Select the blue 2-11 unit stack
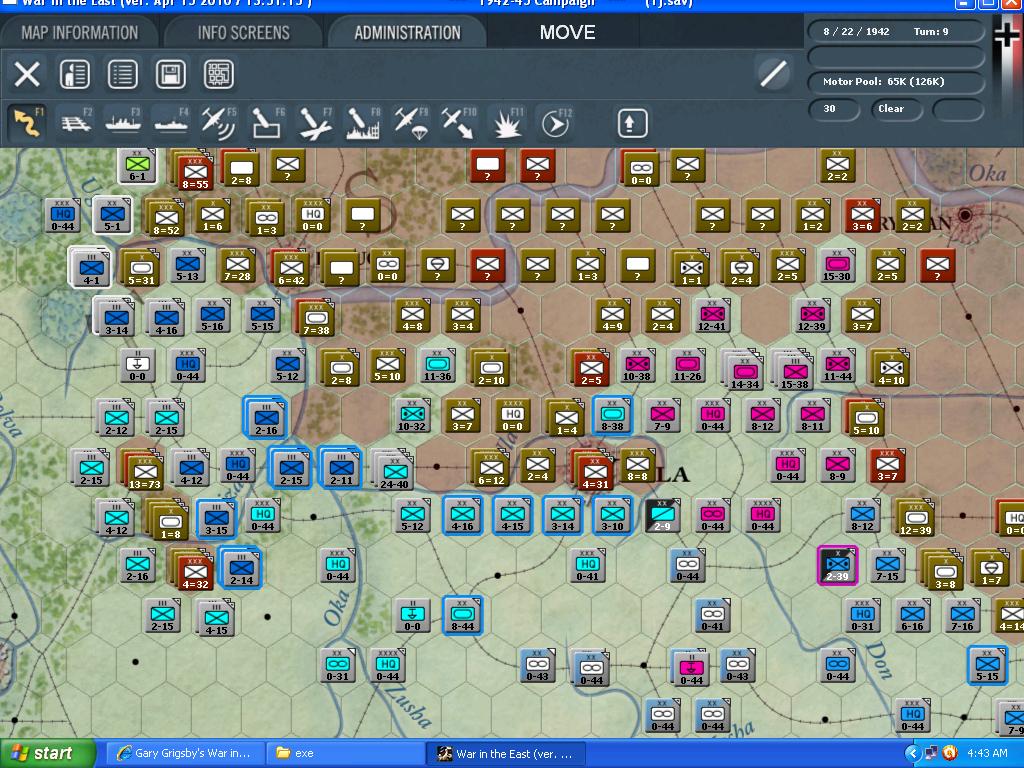The height and width of the screenshot is (768, 1024). pos(340,468)
